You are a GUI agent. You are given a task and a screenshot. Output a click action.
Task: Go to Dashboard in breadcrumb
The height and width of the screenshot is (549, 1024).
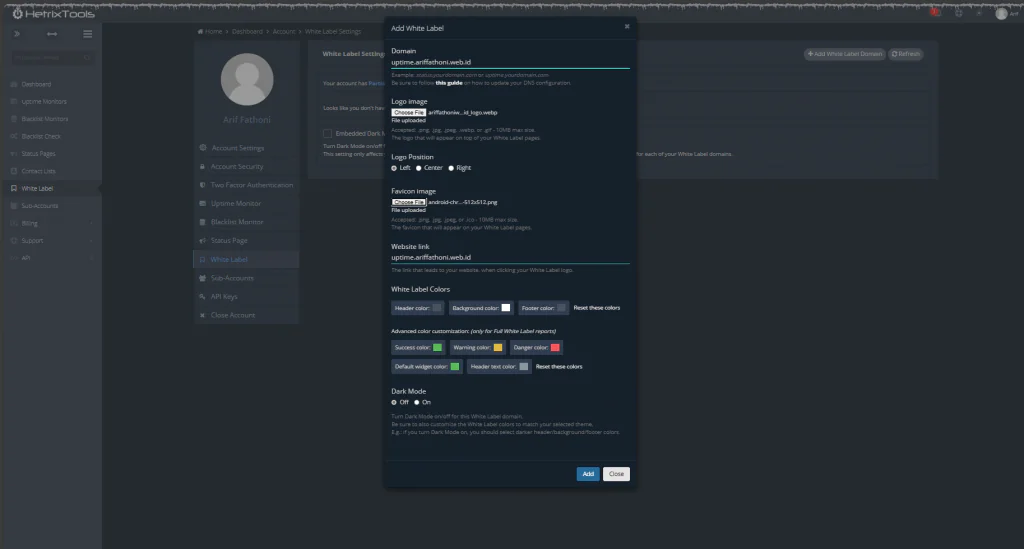point(247,31)
